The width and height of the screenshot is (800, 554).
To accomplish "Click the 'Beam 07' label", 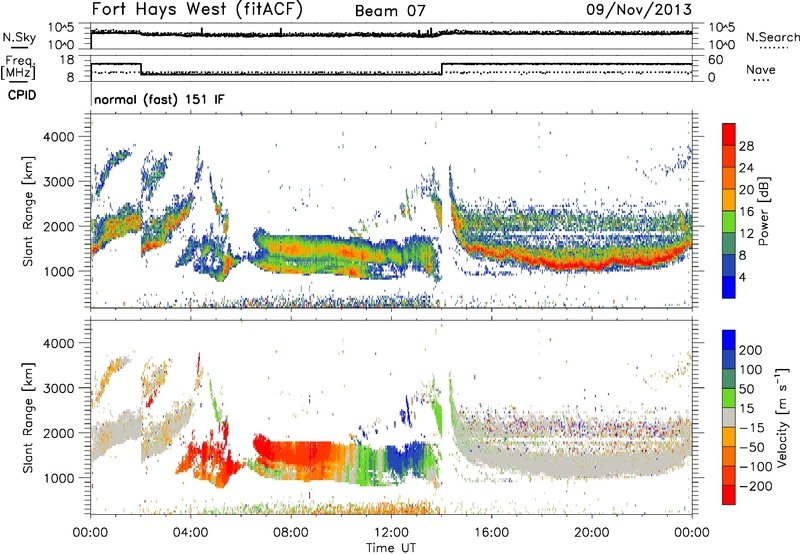I will [390, 11].
